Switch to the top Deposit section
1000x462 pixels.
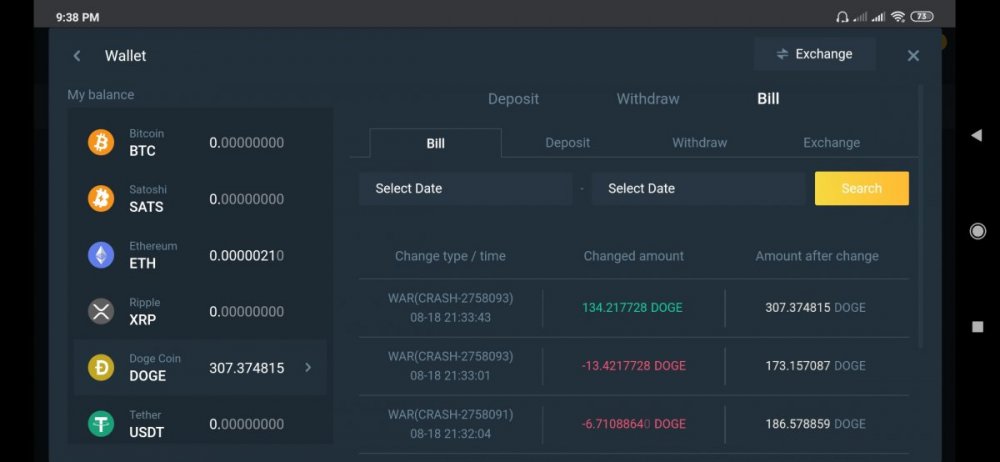pyautogui.click(x=513, y=99)
